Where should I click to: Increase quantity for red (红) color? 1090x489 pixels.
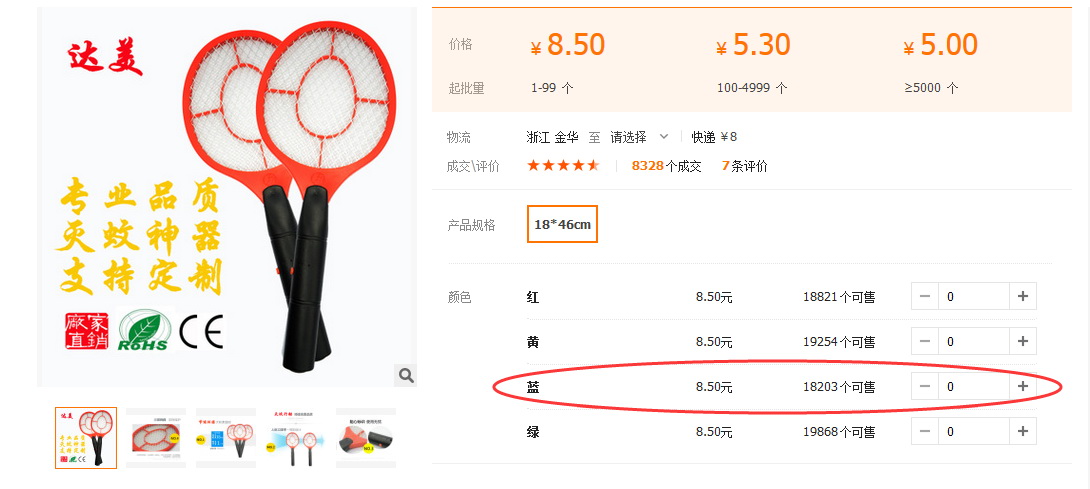(x=1023, y=296)
